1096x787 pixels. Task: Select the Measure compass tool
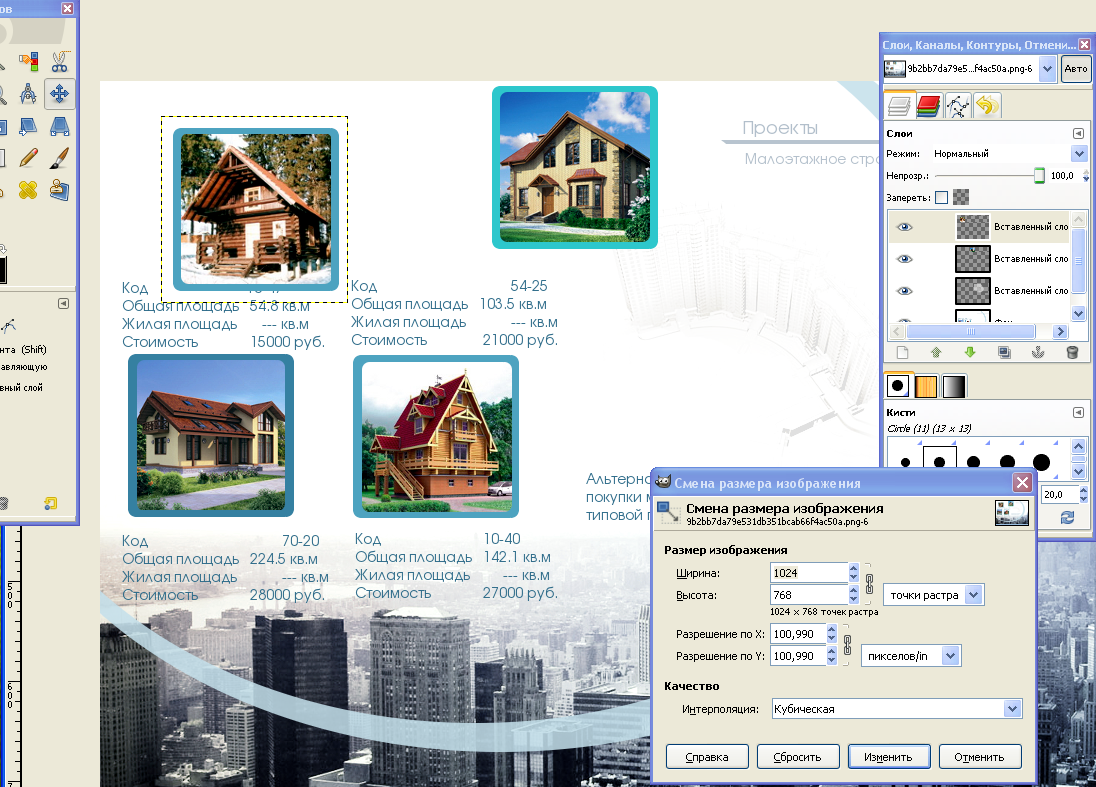[28, 94]
